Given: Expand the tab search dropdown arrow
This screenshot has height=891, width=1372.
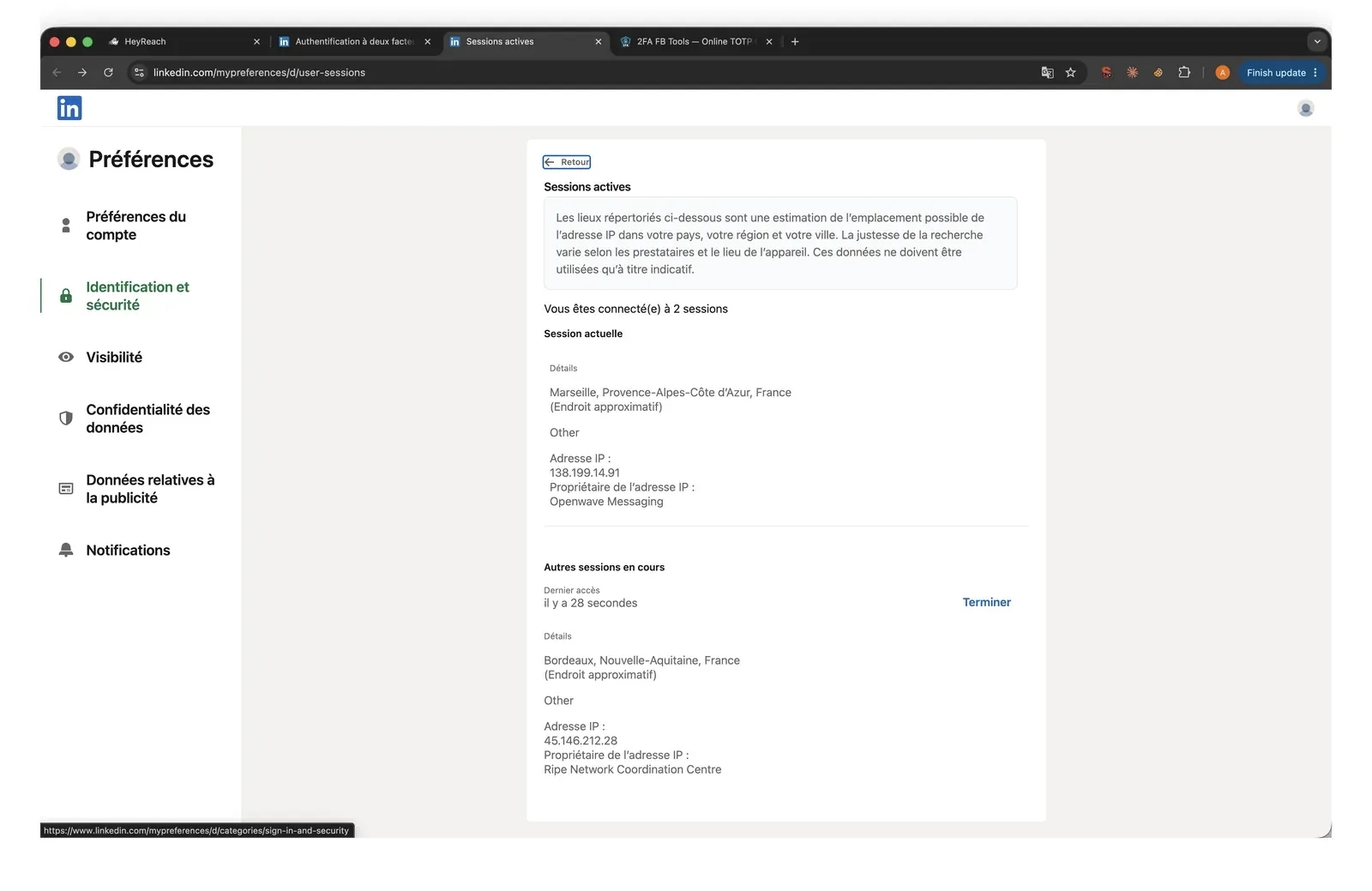Looking at the screenshot, I should [x=1317, y=41].
